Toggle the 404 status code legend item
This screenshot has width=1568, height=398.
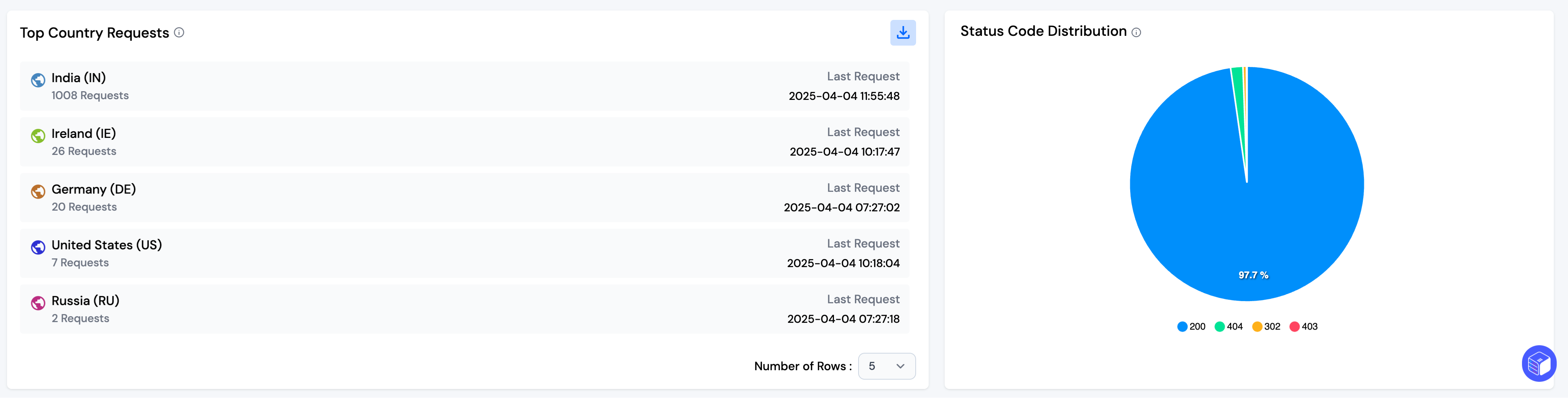click(x=1228, y=327)
